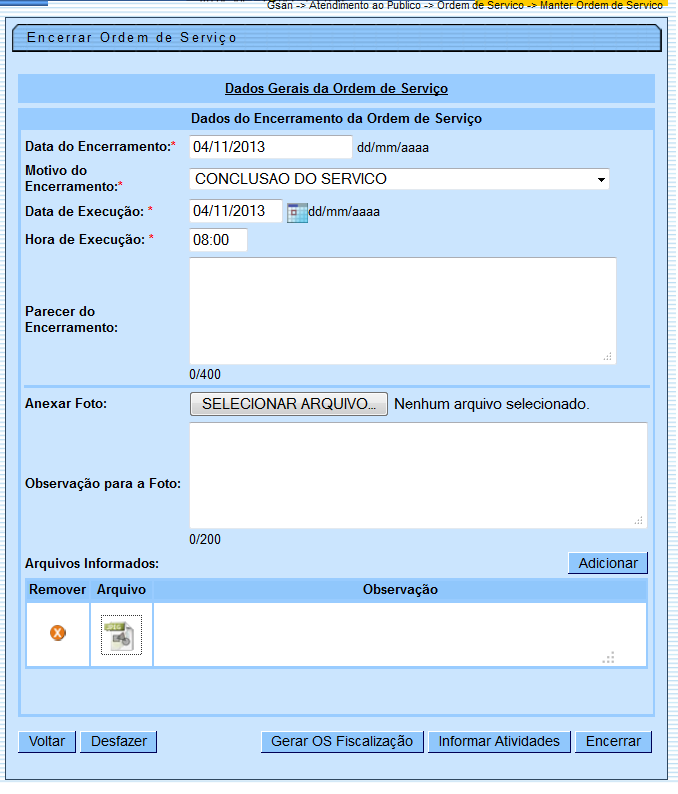Click the resize grip of Observação para a Foto textarea

[639, 521]
